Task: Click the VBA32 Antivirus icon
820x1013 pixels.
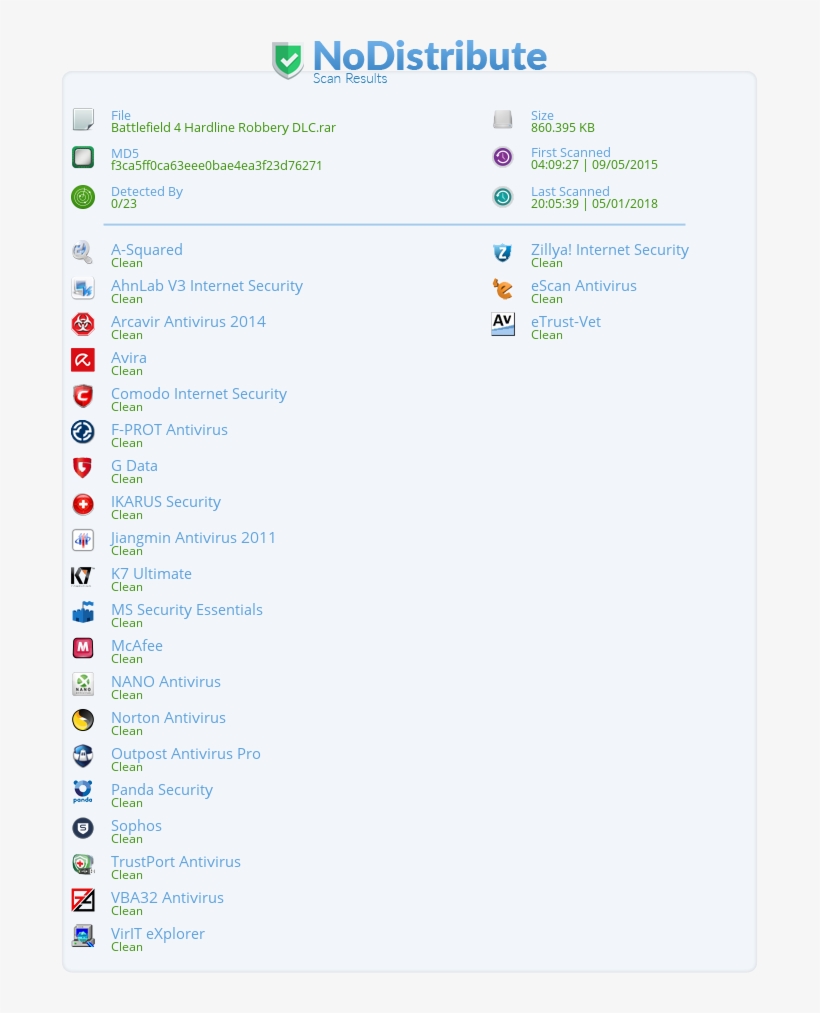Action: click(82, 899)
